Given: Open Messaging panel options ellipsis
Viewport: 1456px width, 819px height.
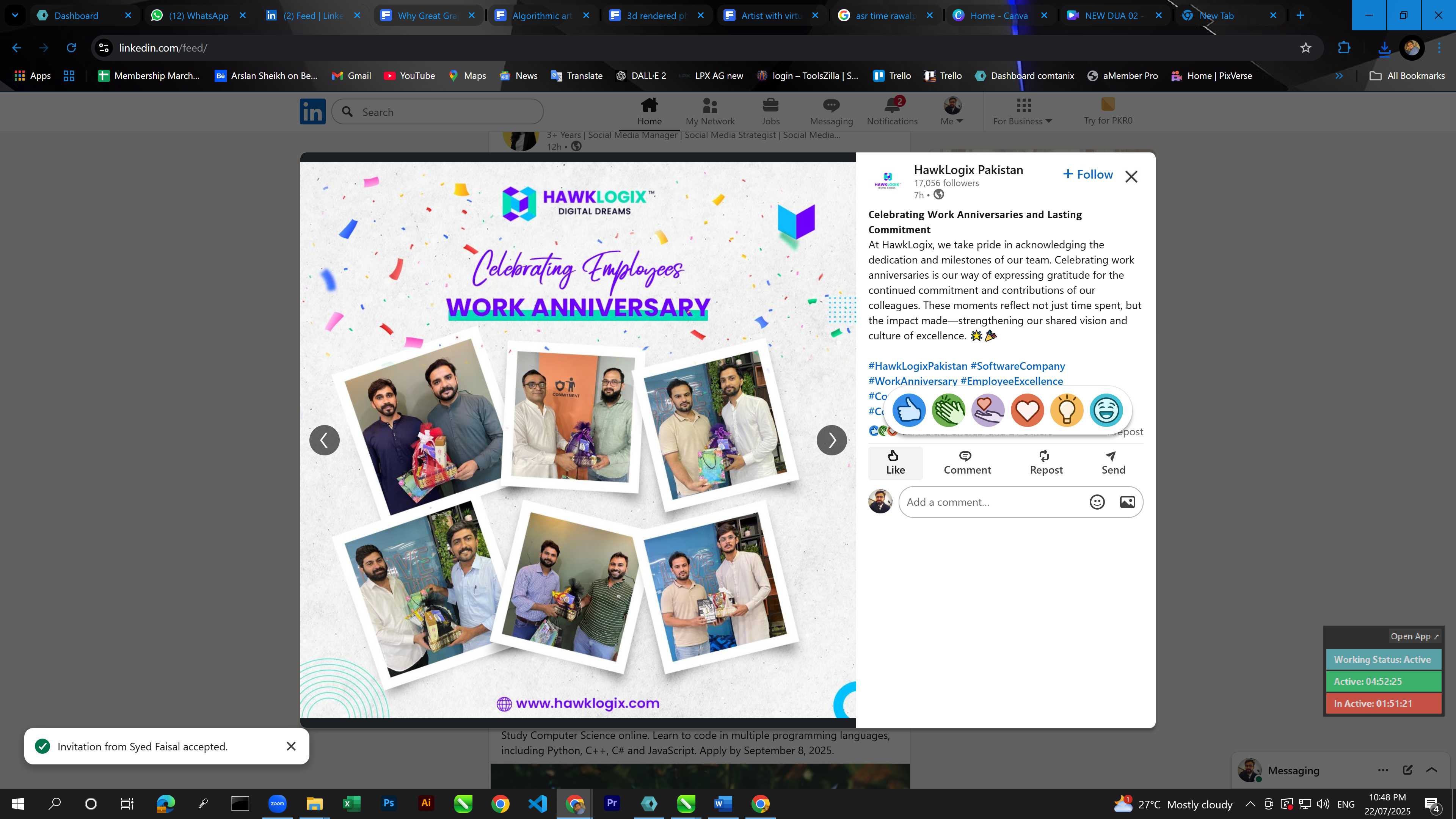Looking at the screenshot, I should pos(1382,770).
